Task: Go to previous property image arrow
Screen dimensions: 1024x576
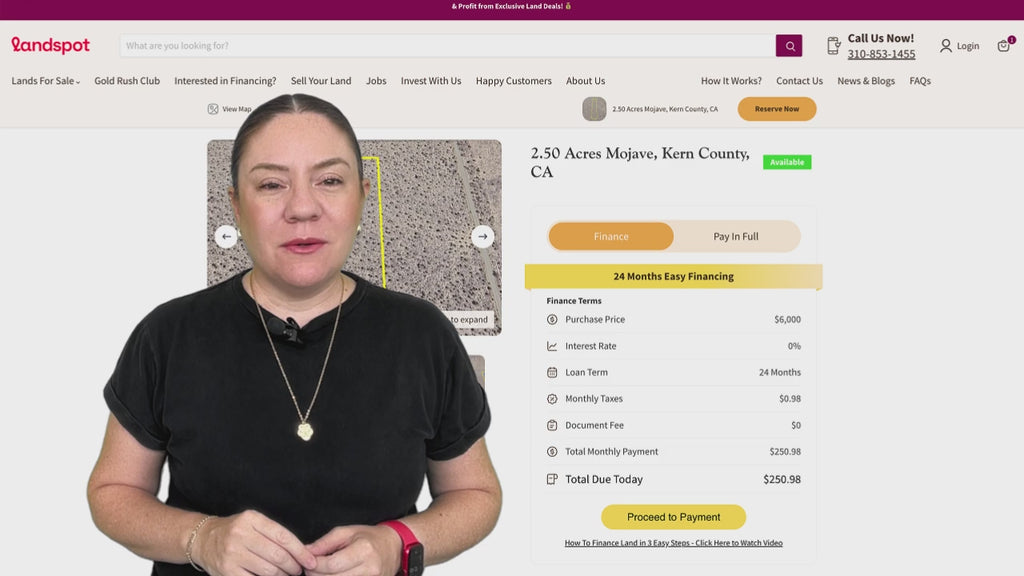Action: 226,236
